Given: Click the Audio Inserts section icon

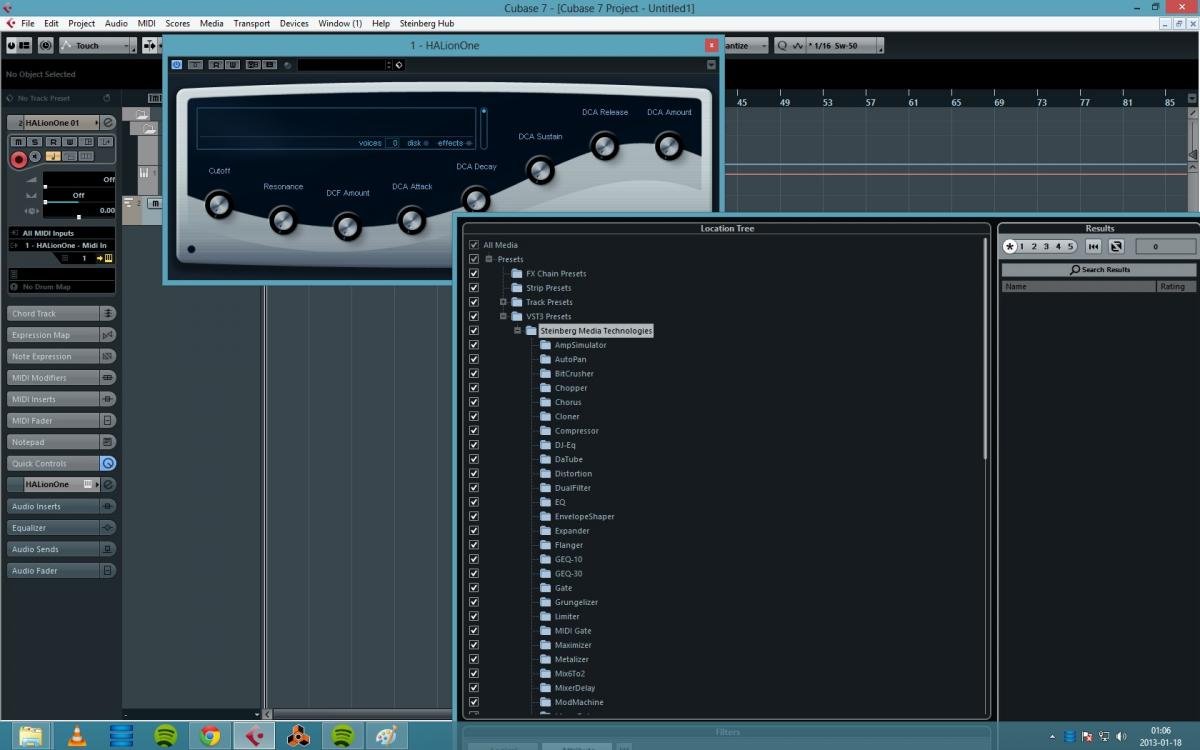Looking at the screenshot, I should pos(108,506).
